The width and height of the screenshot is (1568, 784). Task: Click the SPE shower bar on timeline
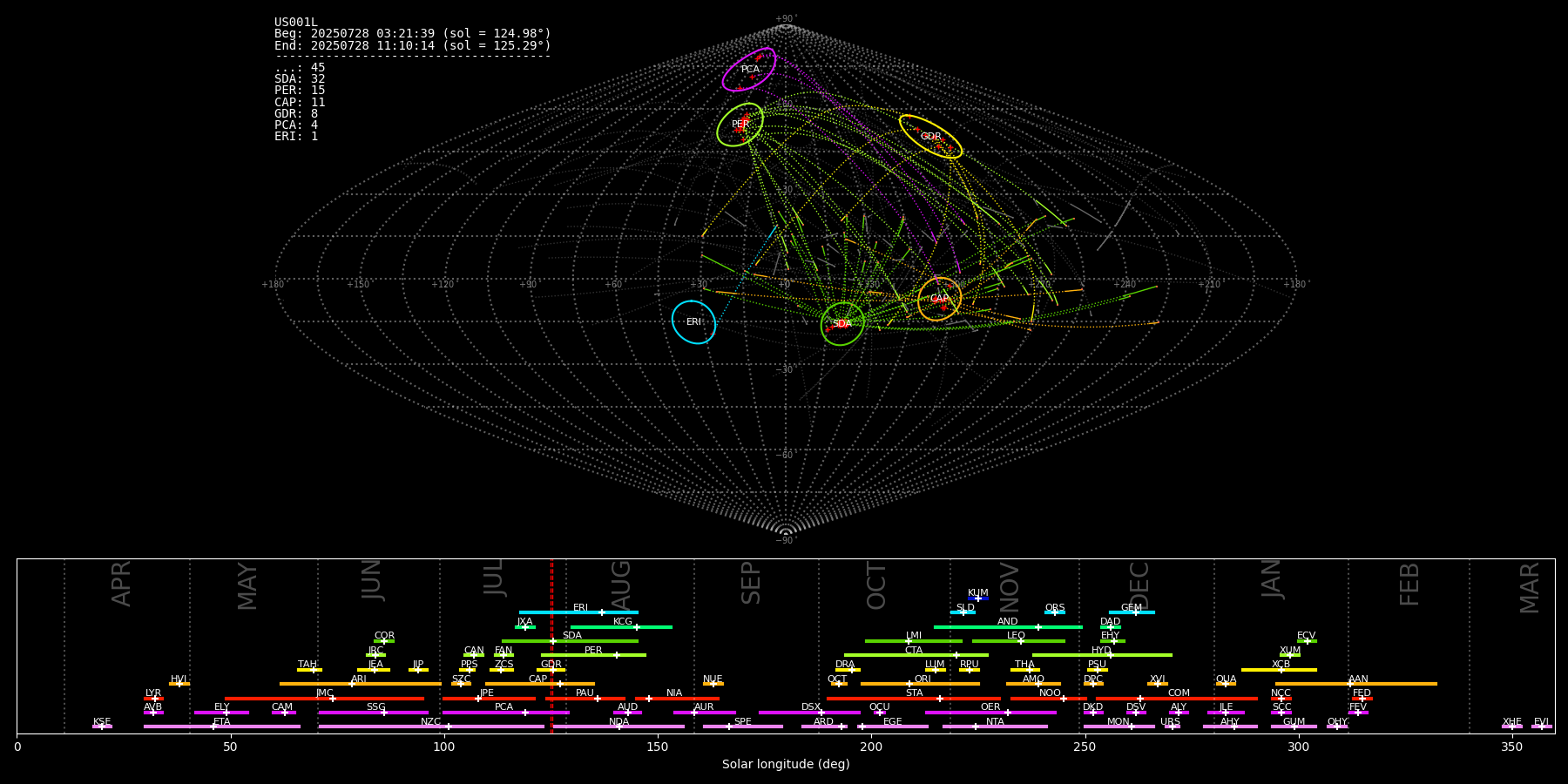click(743, 727)
